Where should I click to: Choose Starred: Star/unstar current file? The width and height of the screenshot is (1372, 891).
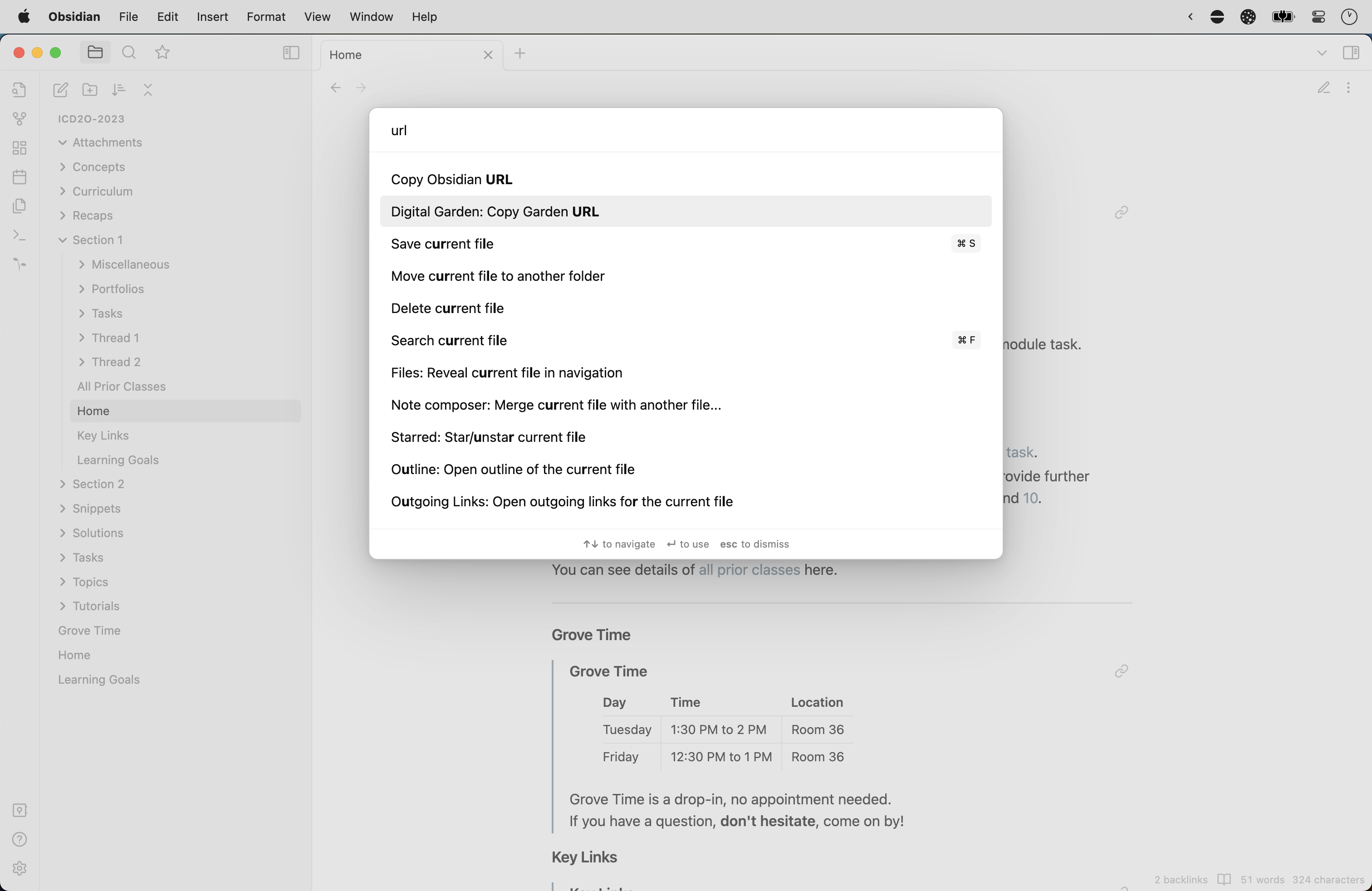[686, 437]
